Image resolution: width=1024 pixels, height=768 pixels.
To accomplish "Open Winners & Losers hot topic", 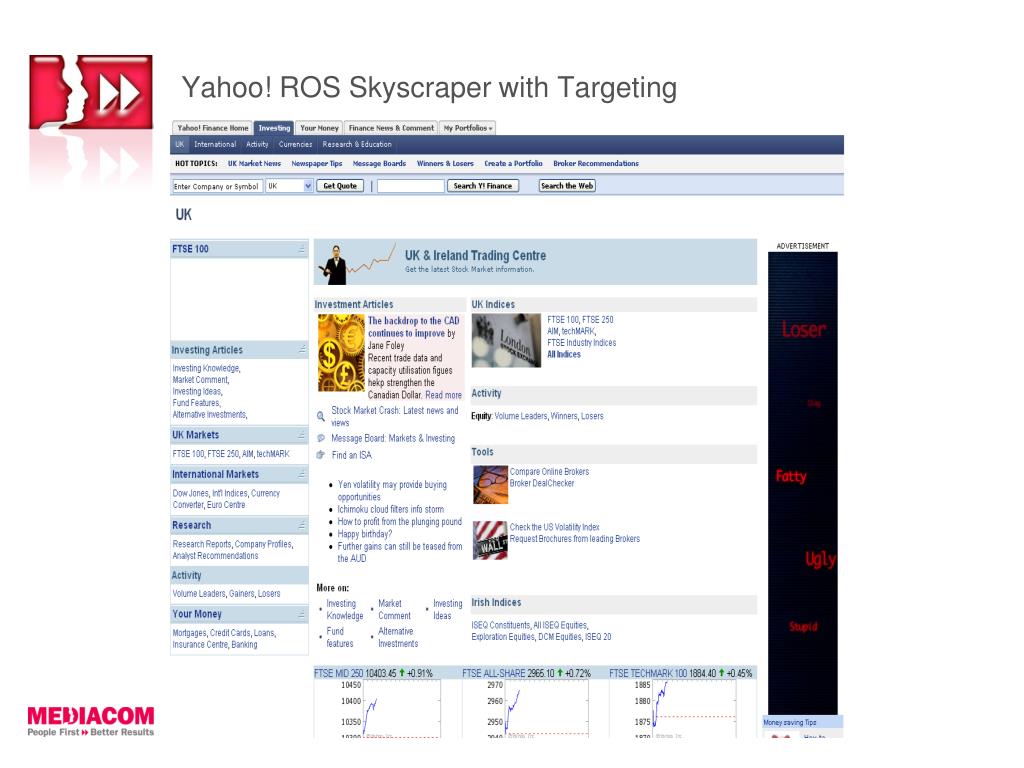I will [x=445, y=163].
